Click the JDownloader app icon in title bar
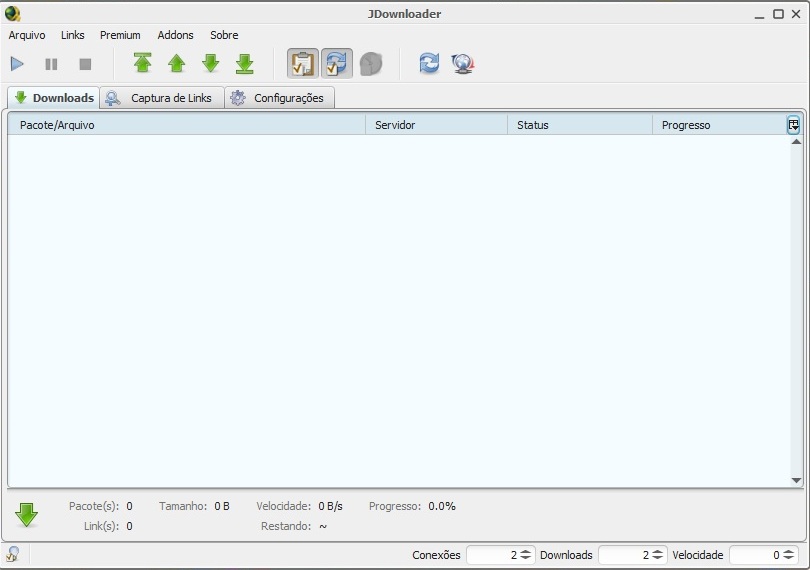 (12, 13)
